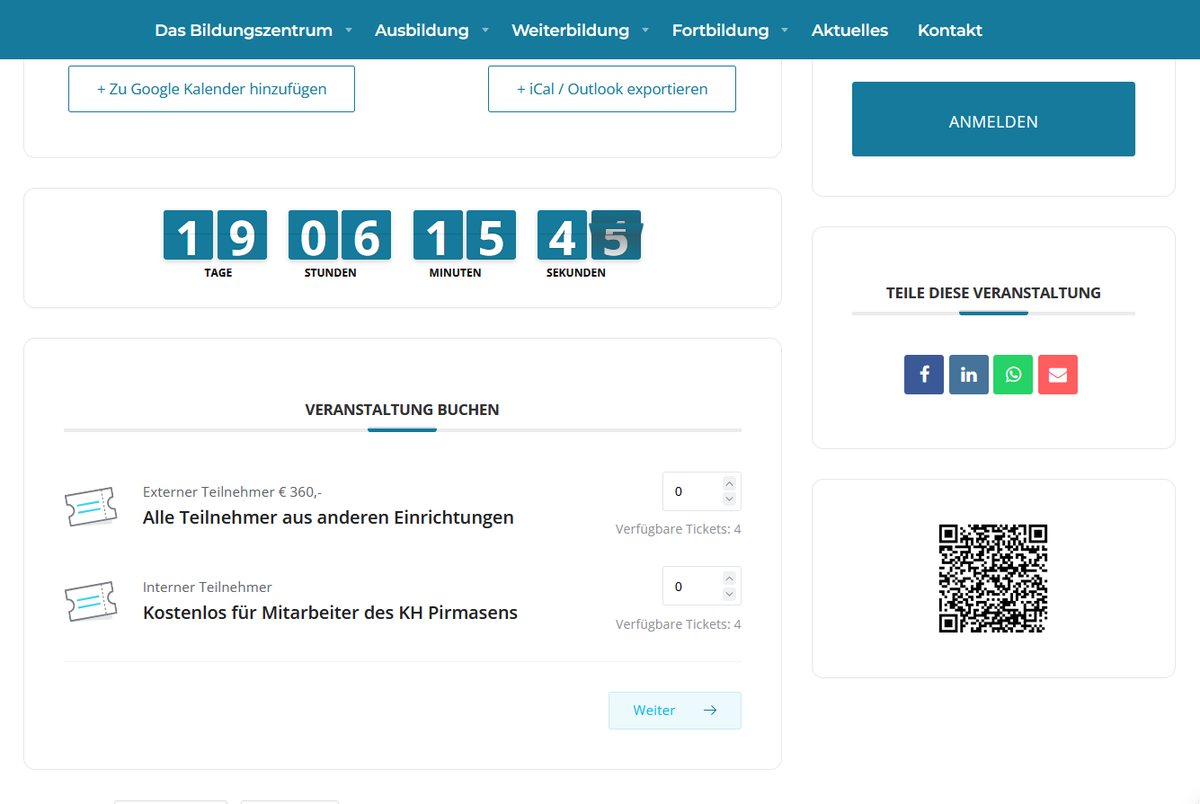Click ticket icon for Interner Teilnehmer
1200x804 pixels.
91,602
